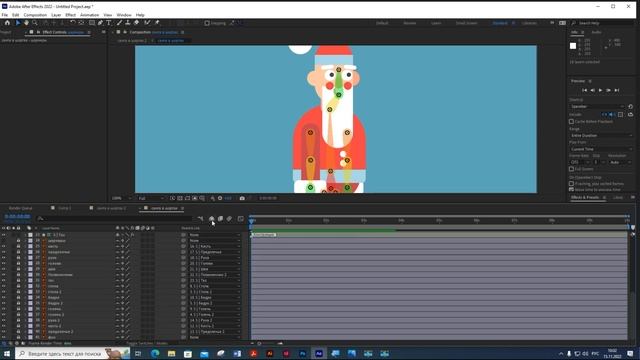
Task: Open the parent dropdown for layer 29 шея
Action: [215, 269]
